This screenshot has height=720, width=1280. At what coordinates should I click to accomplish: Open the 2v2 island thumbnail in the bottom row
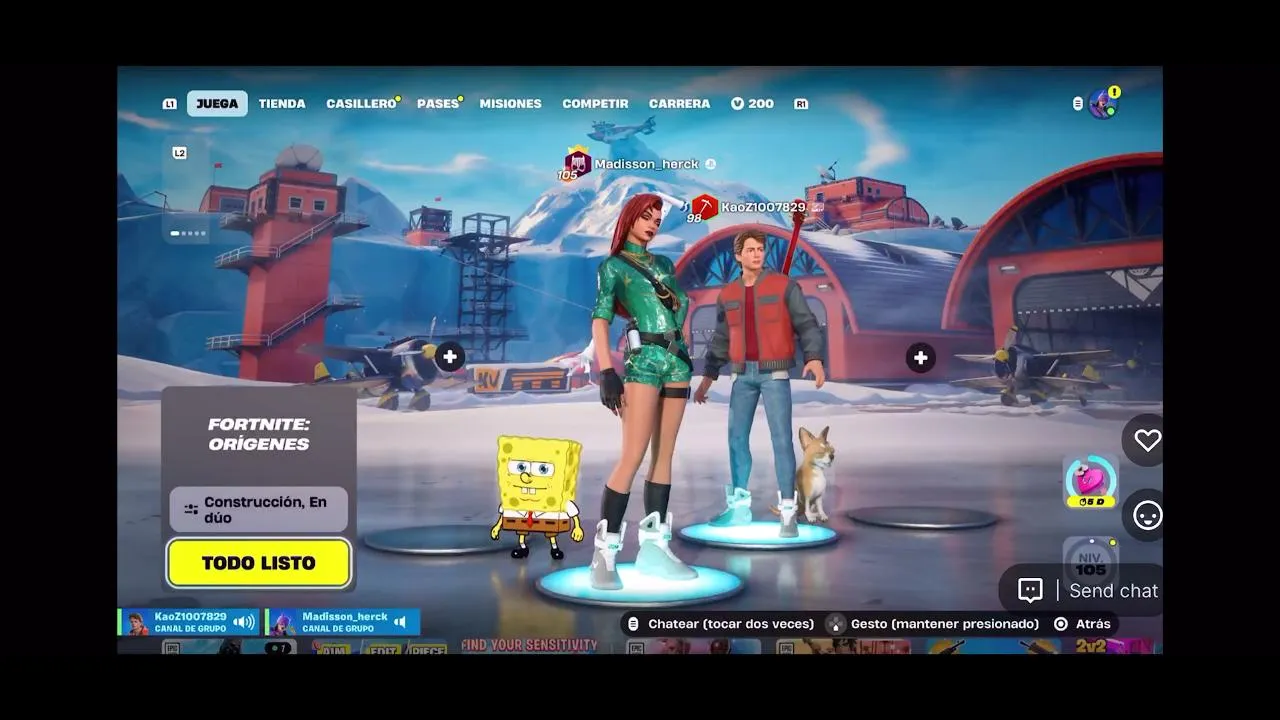point(1113,646)
